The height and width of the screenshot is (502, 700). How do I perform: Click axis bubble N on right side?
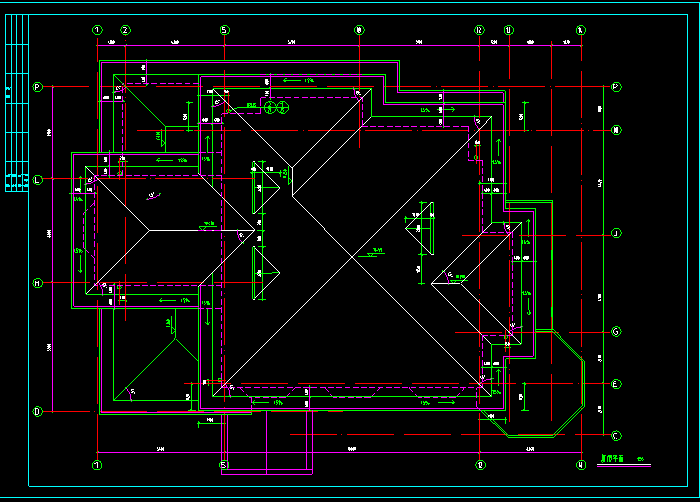(x=616, y=130)
